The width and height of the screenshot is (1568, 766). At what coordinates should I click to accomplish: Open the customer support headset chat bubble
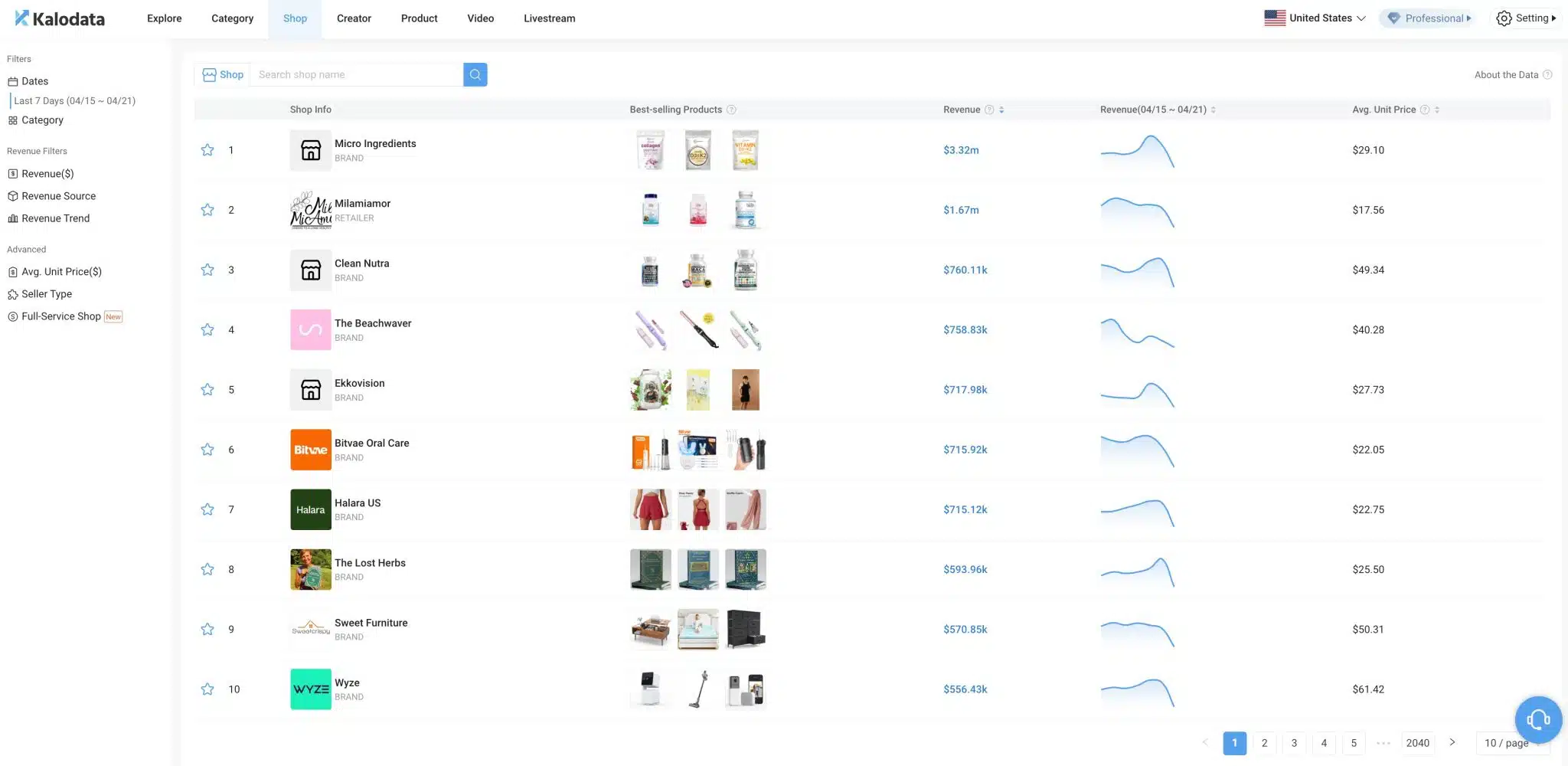1538,719
